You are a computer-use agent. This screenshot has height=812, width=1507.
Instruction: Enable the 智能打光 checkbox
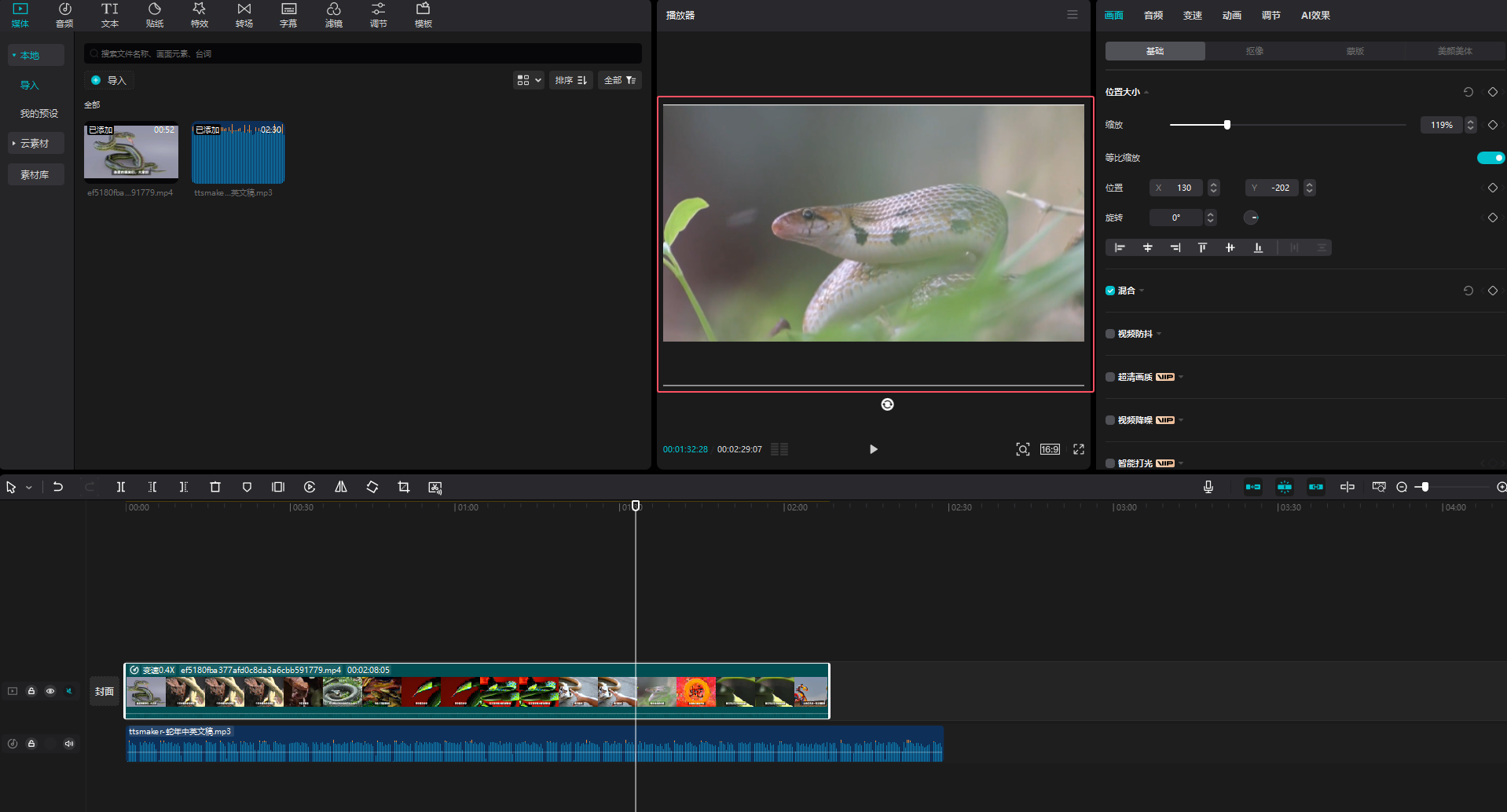click(x=1110, y=463)
